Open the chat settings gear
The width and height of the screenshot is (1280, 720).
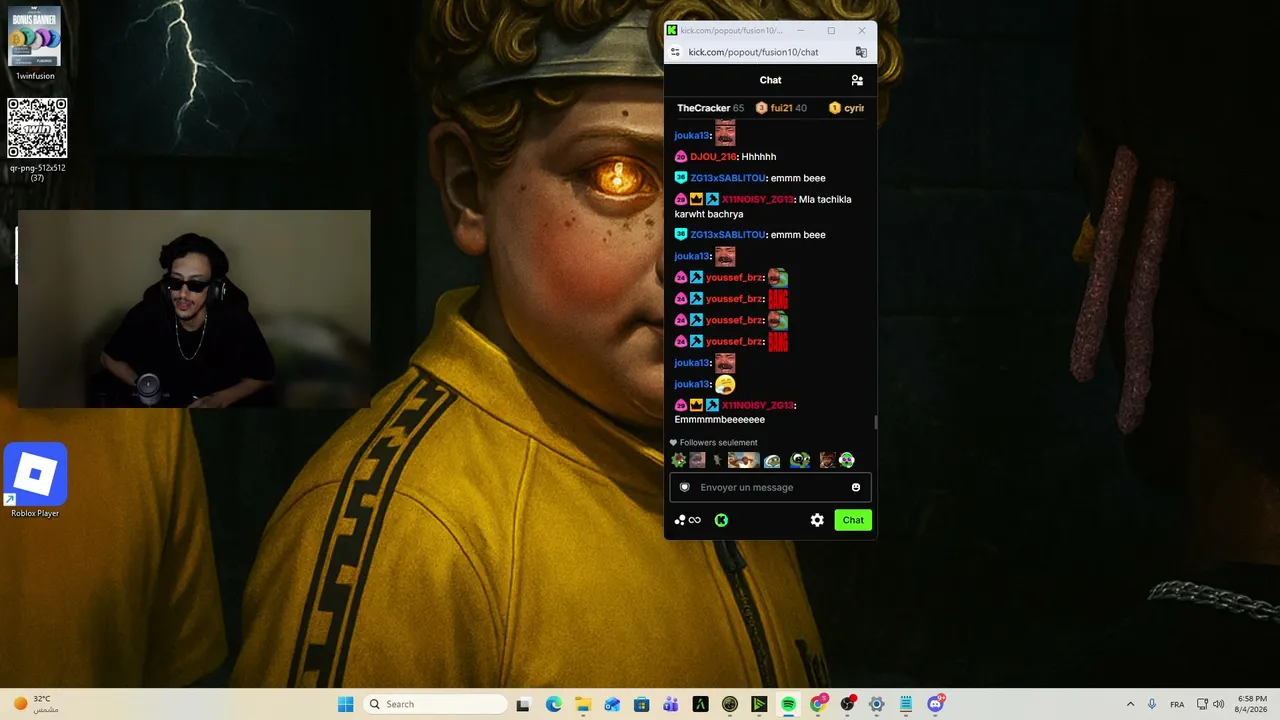point(817,520)
